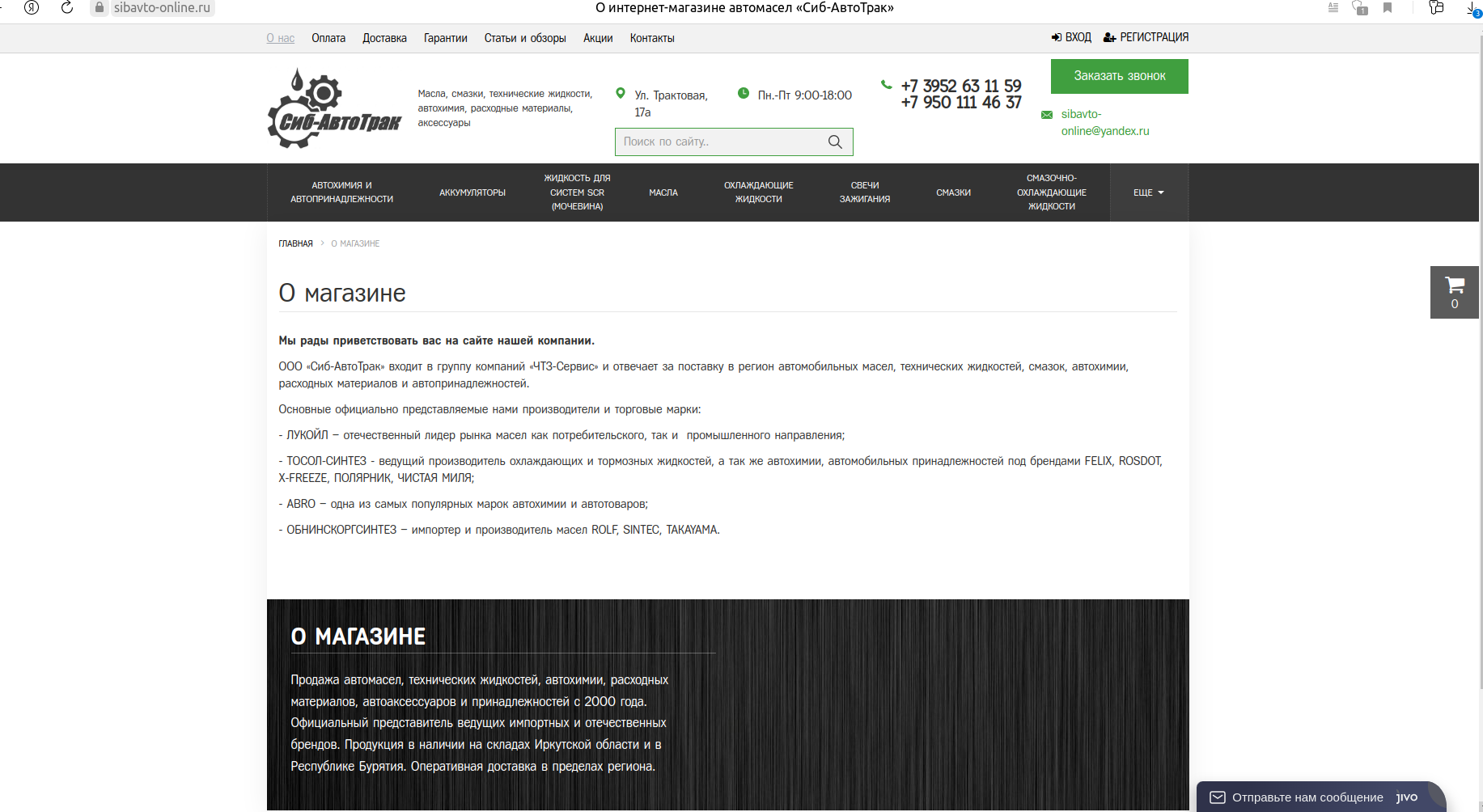
Task: Go to ГЛАВНАЯ in breadcrumbs
Action: point(296,243)
